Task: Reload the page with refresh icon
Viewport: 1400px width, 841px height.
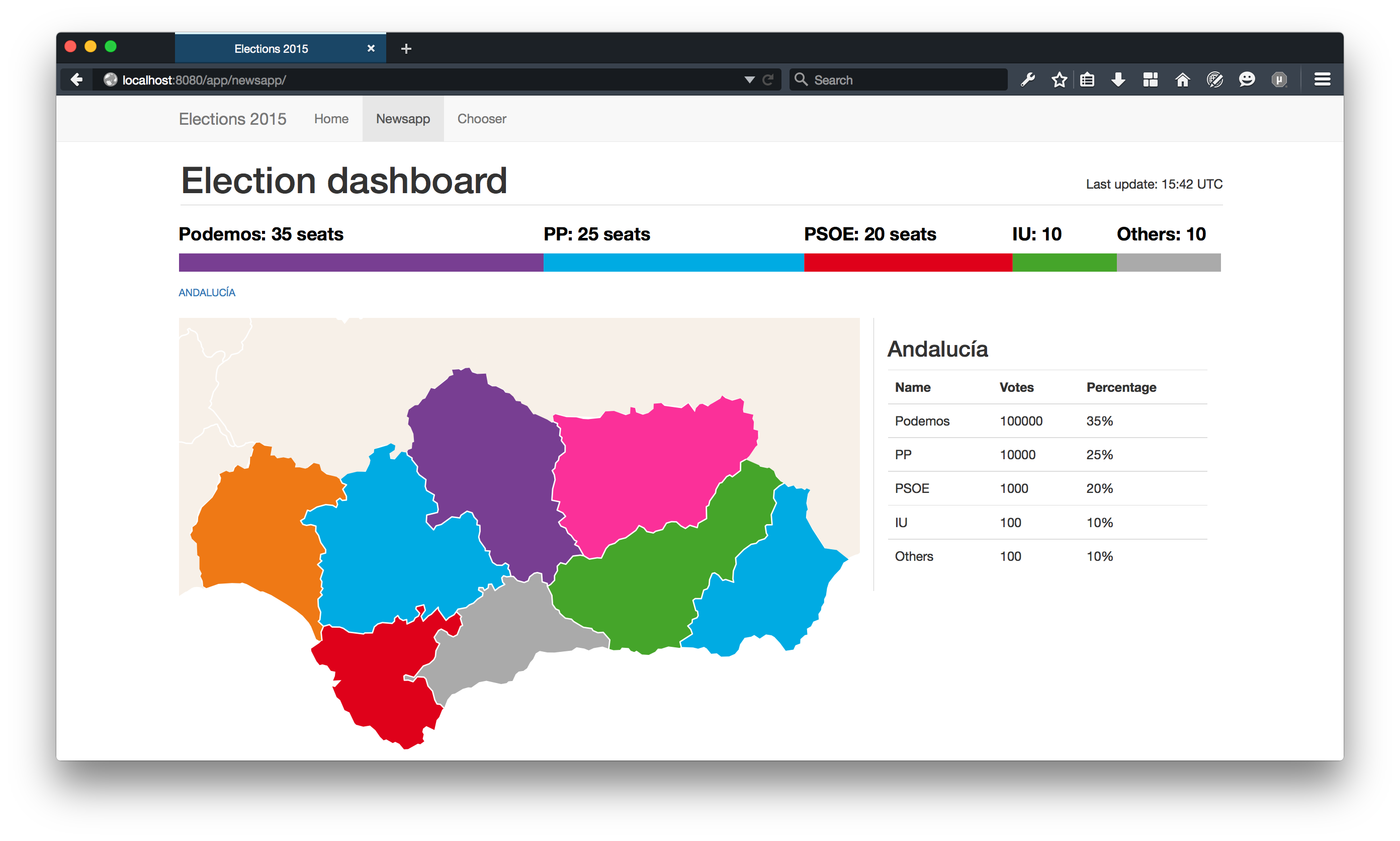Action: tap(768, 80)
